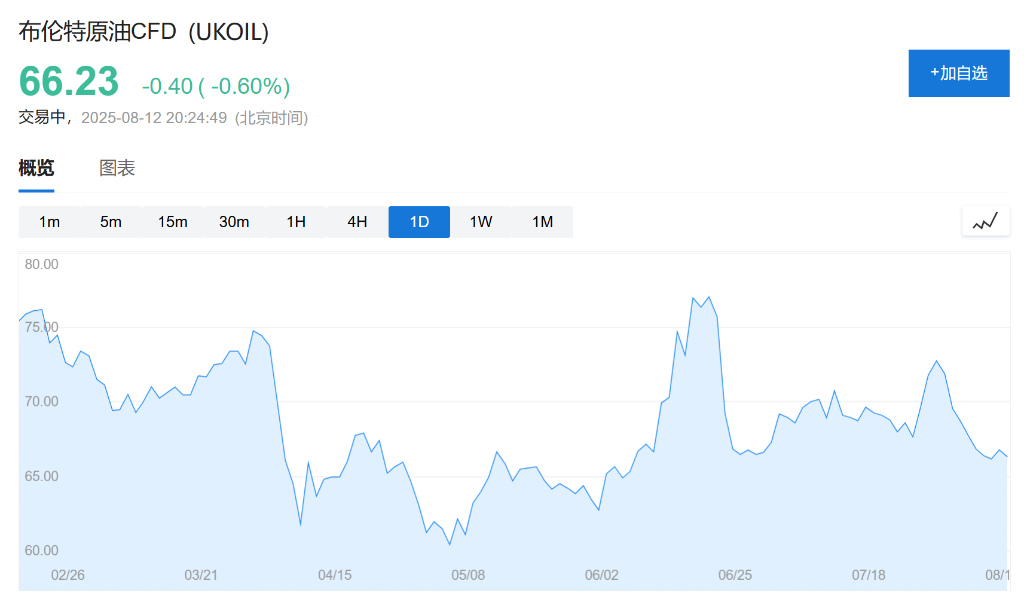Switch chart type with the line chart icon
Viewport: 1024px width, 609px height.
tap(985, 222)
